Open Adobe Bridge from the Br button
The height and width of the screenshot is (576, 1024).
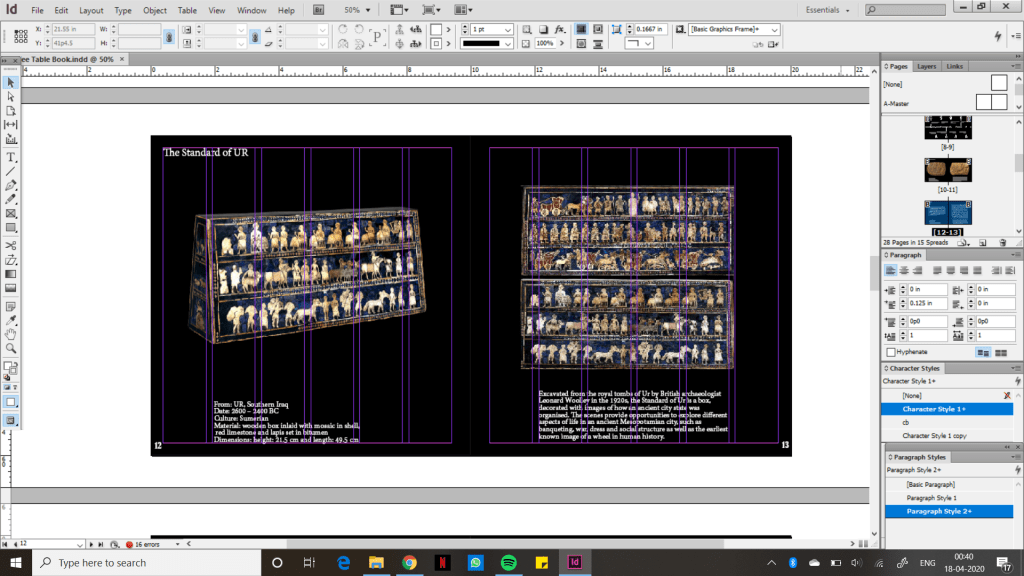(320, 10)
